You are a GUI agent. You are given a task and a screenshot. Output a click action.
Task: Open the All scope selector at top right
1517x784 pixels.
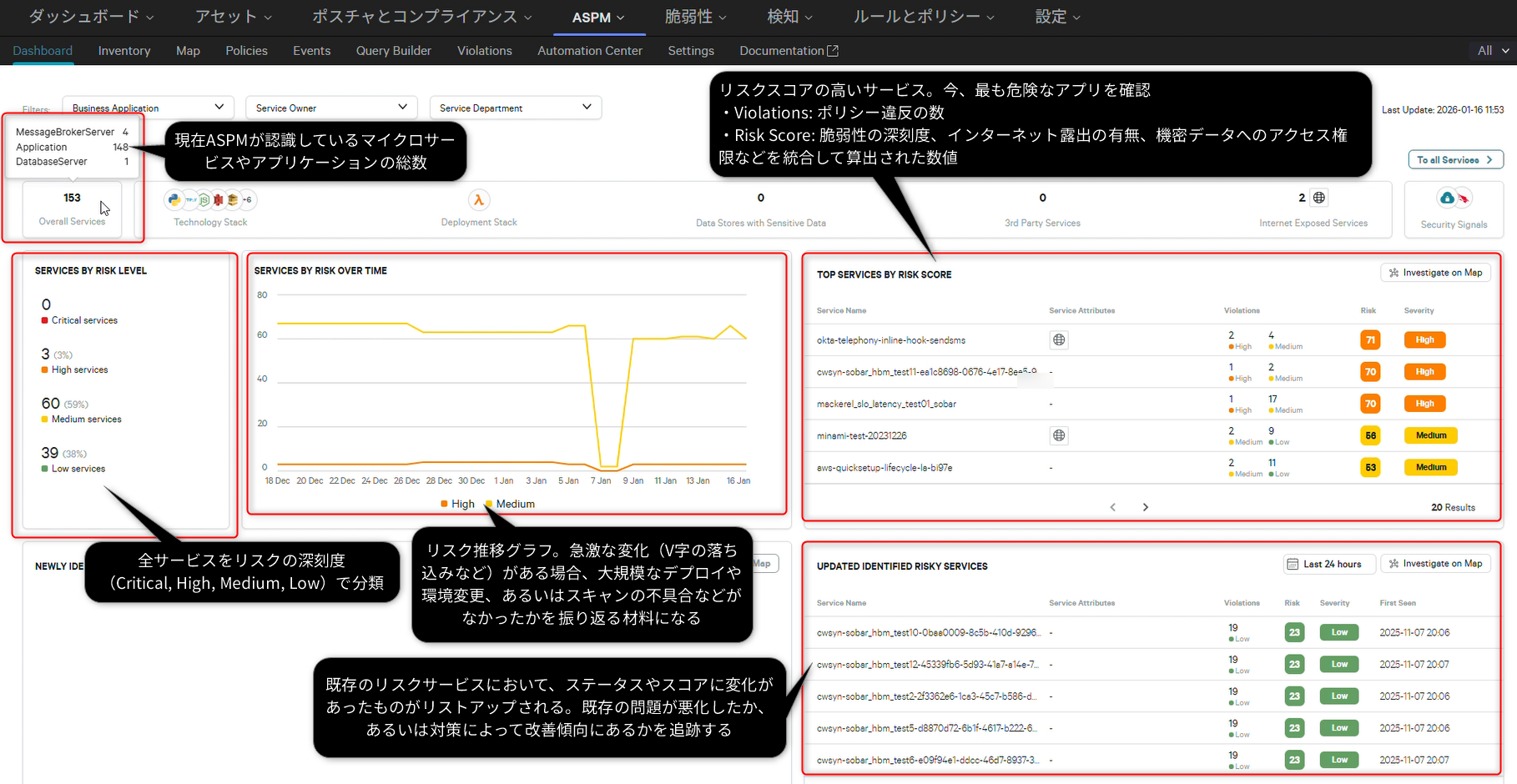pyautogui.click(x=1492, y=50)
